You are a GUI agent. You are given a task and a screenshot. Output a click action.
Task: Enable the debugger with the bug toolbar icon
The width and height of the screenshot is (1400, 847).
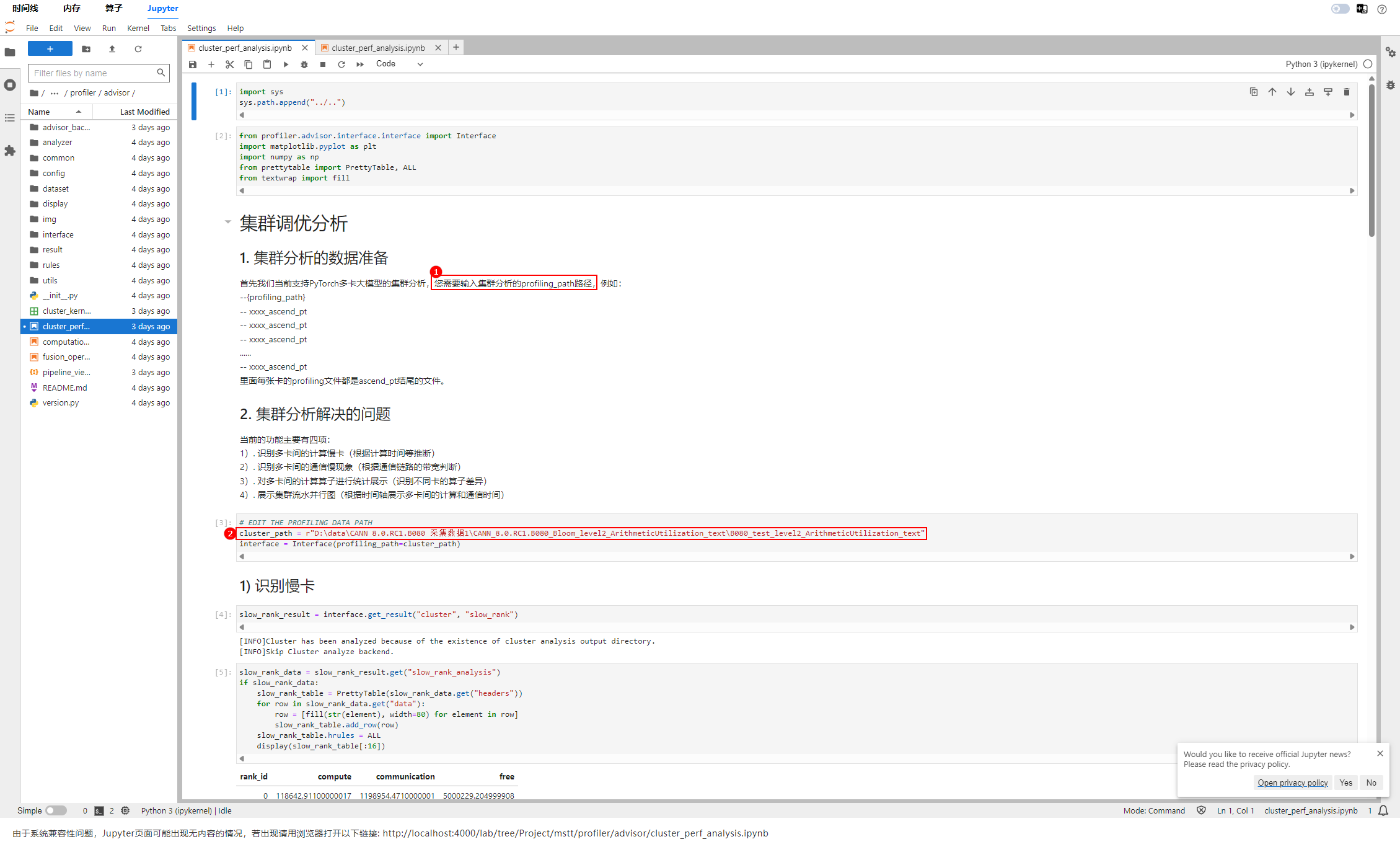click(x=304, y=64)
